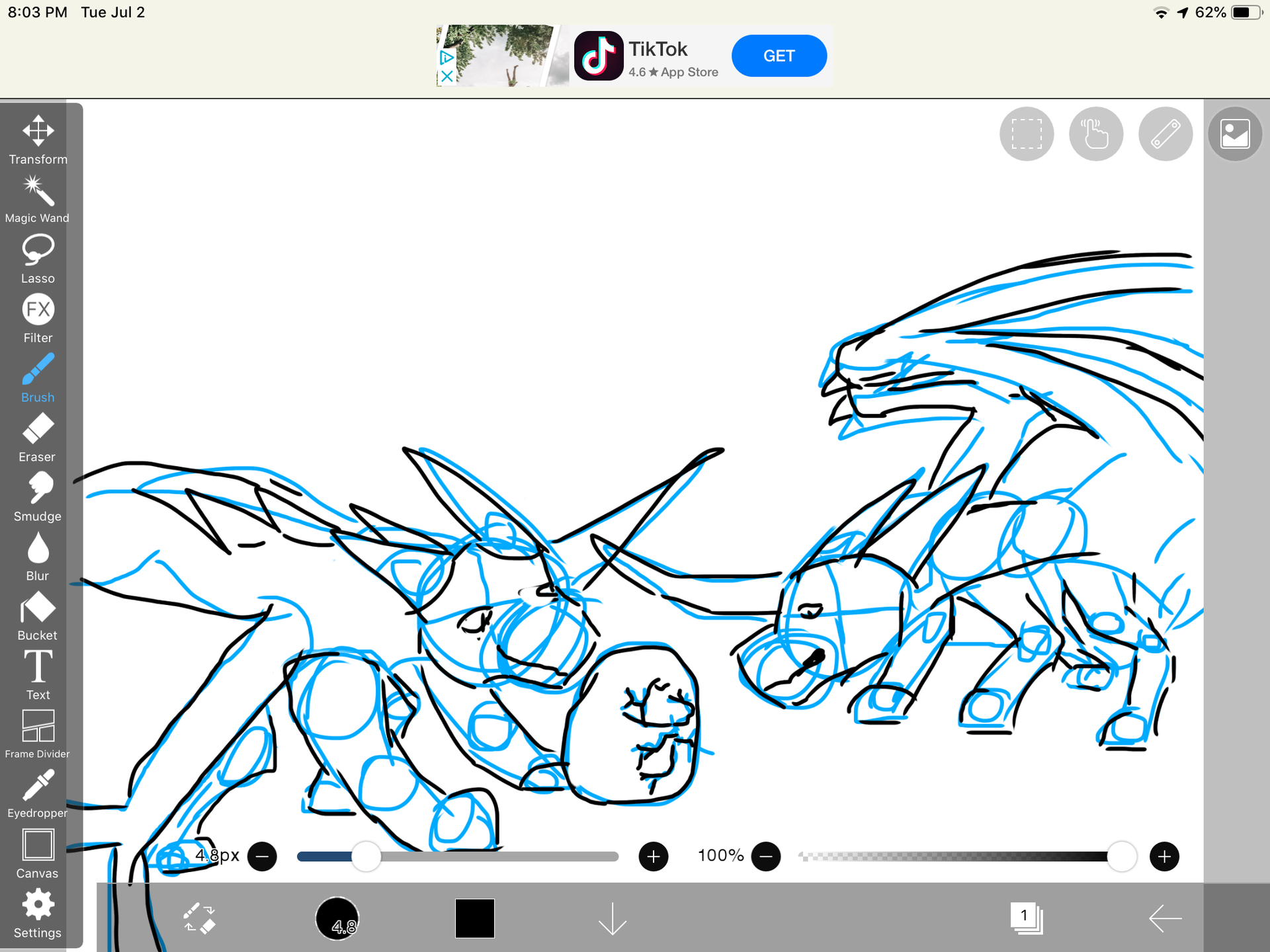Decrease opacity with minus button
Screen dimensions: 1270x952
click(x=766, y=857)
